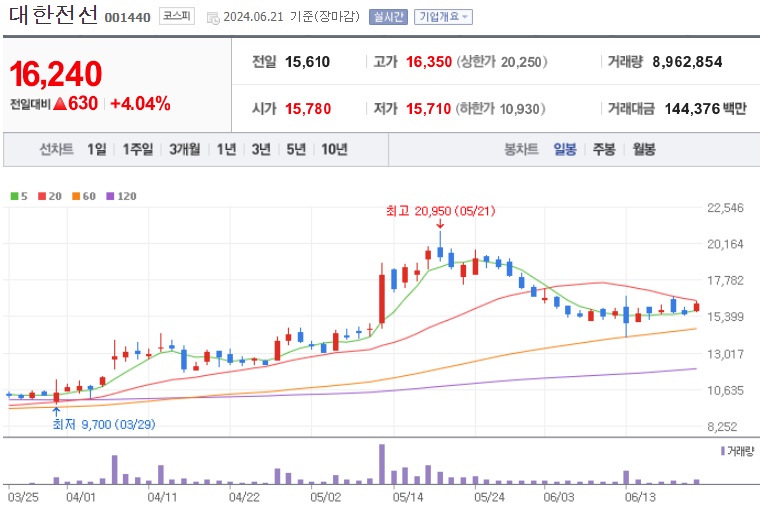760x509 pixels.
Task: Click the 상한가 20,250 text
Action: tap(501, 62)
